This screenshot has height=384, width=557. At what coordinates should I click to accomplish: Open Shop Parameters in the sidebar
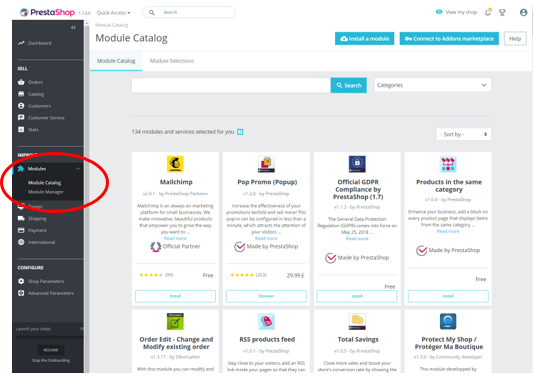(46, 281)
